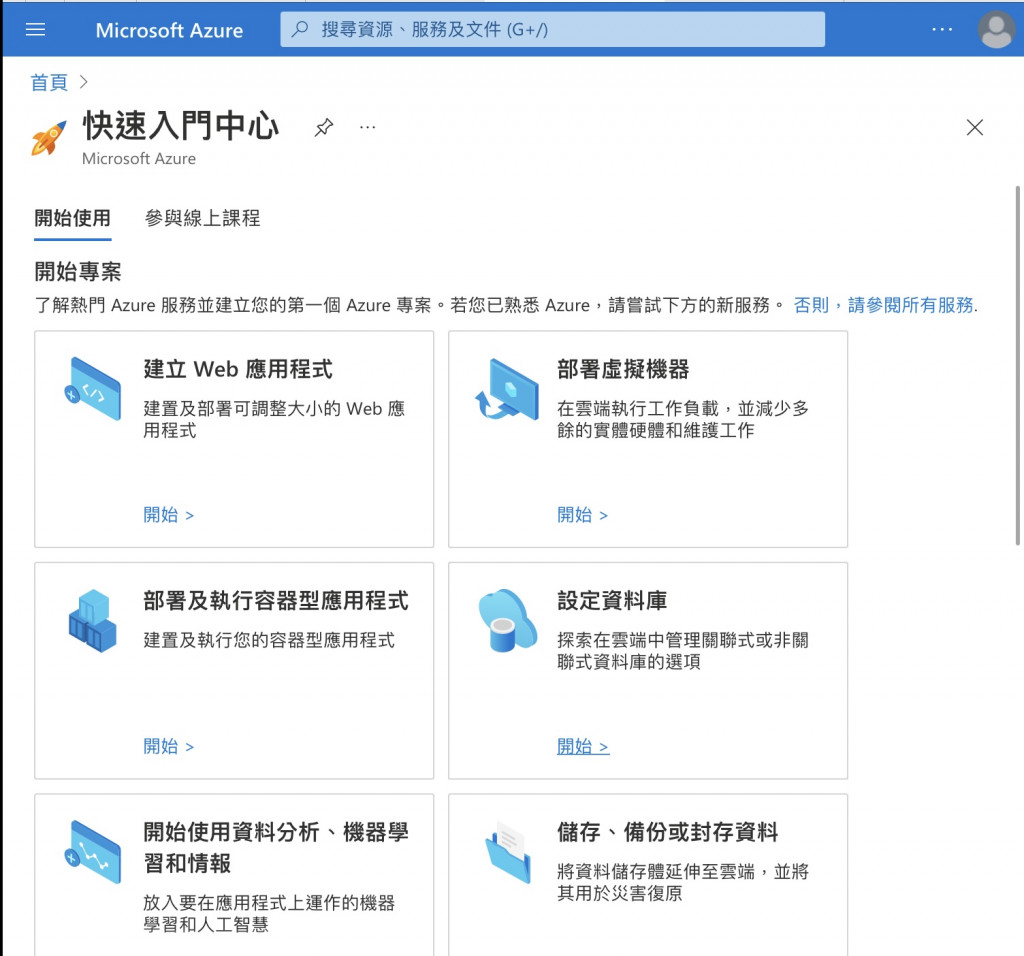This screenshot has height=956, width=1024.
Task: Open the top bar ellipsis menu
Action: tap(942, 29)
